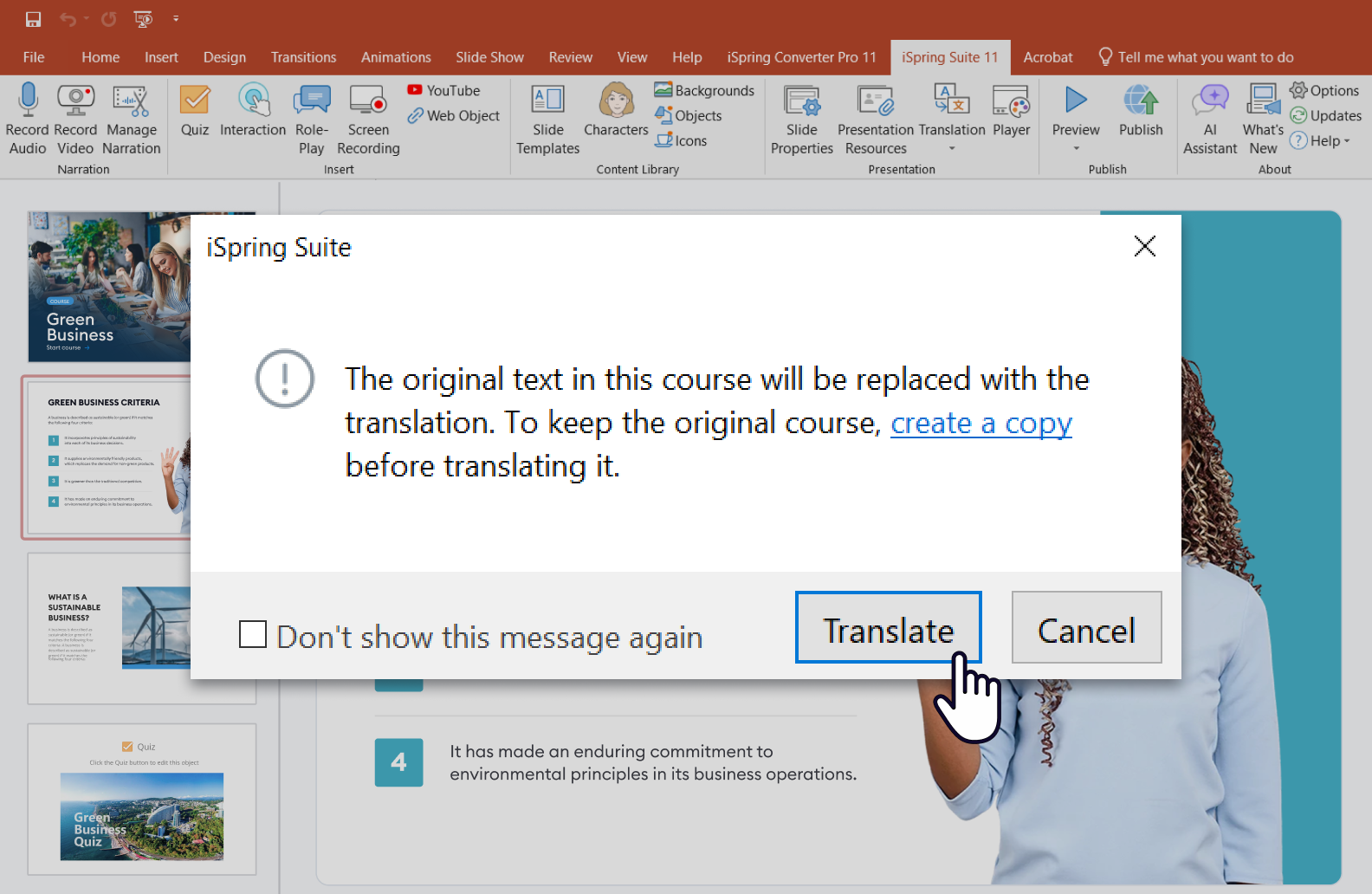Select the Green Business Quiz slide thumbnail

click(142, 799)
